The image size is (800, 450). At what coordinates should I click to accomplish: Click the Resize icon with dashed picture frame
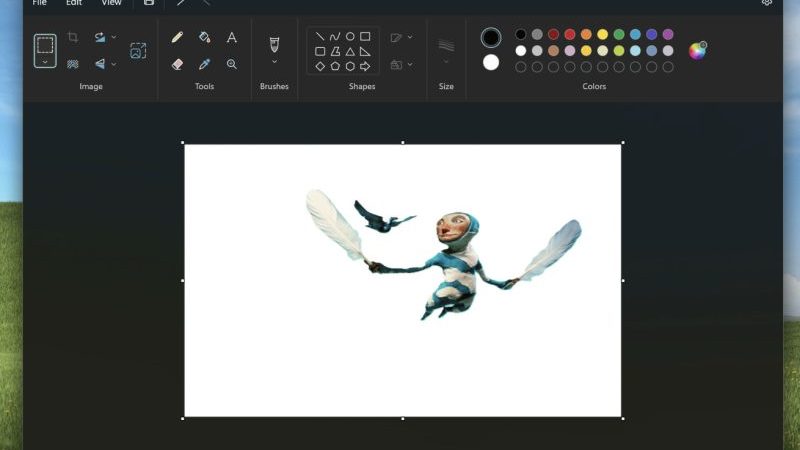click(138, 51)
